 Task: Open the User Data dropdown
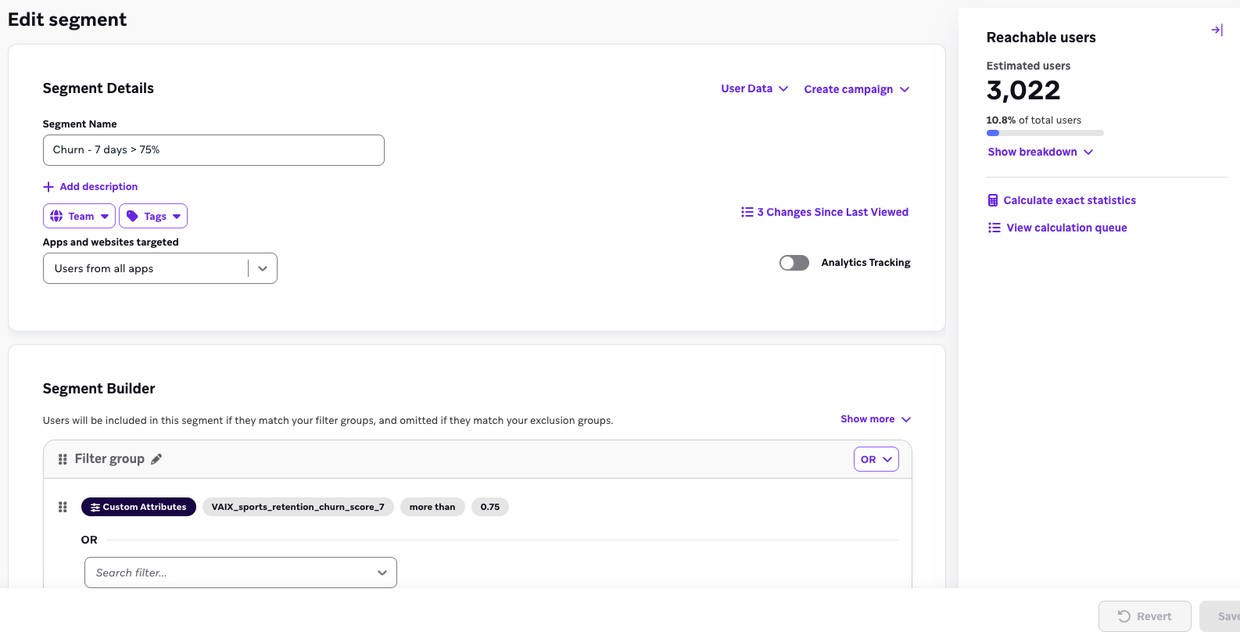tap(754, 89)
